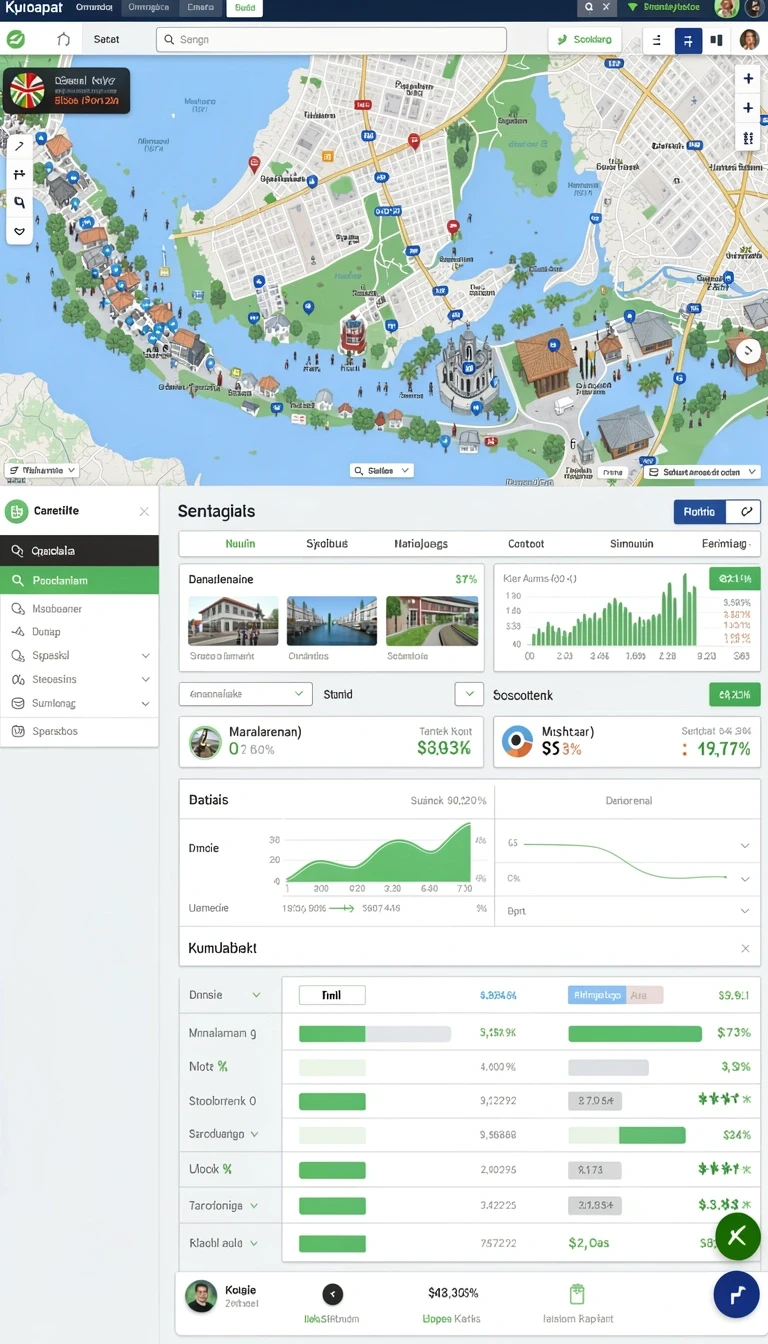Switch to the Eernilag tab
The height and width of the screenshot is (1344, 768).
click(x=725, y=544)
